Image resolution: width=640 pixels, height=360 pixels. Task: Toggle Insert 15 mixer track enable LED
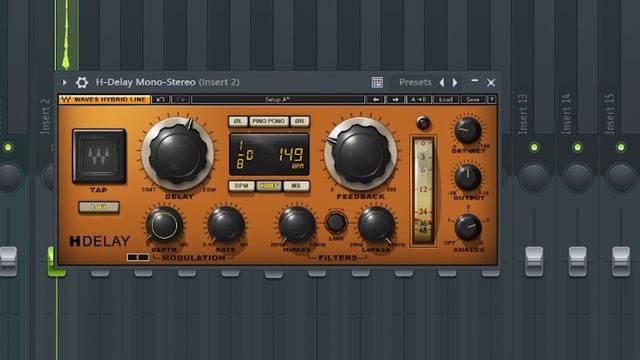coord(621,147)
